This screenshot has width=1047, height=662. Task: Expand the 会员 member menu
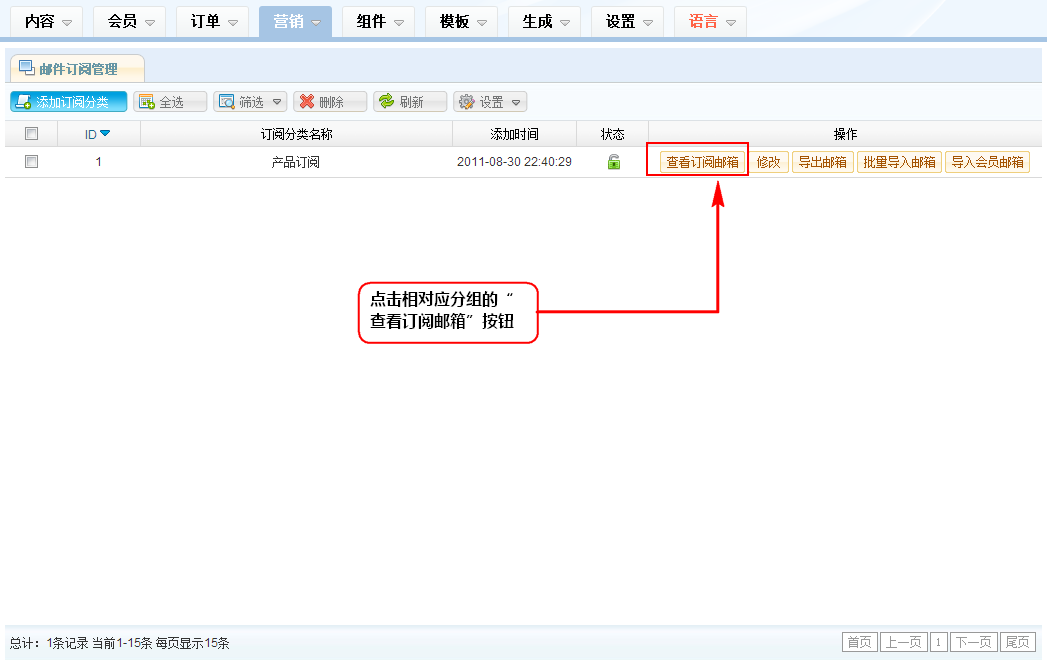[130, 21]
